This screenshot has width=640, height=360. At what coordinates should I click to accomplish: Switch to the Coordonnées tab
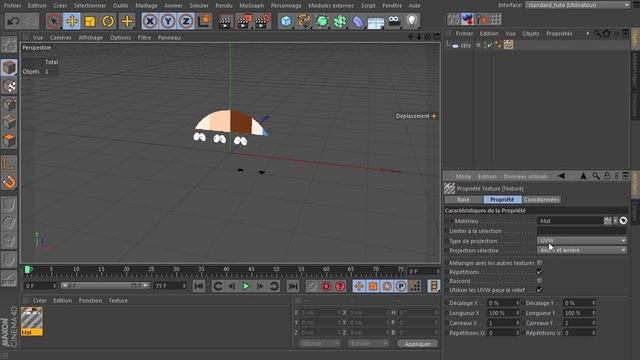click(x=541, y=200)
